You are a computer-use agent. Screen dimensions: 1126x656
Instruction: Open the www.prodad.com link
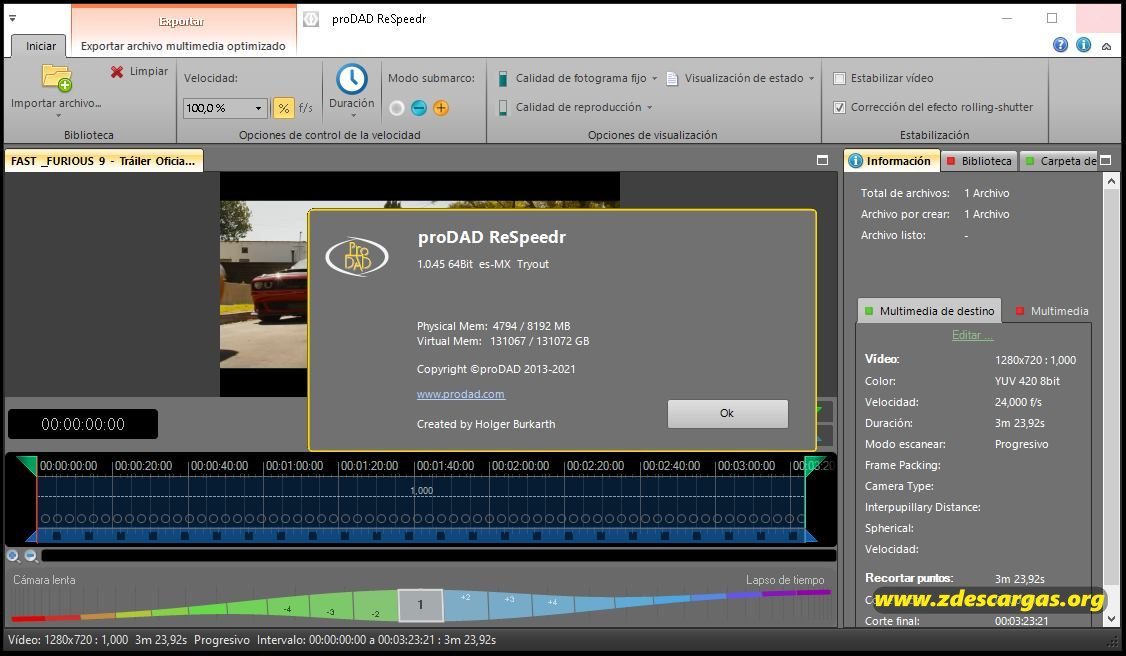tap(460, 394)
